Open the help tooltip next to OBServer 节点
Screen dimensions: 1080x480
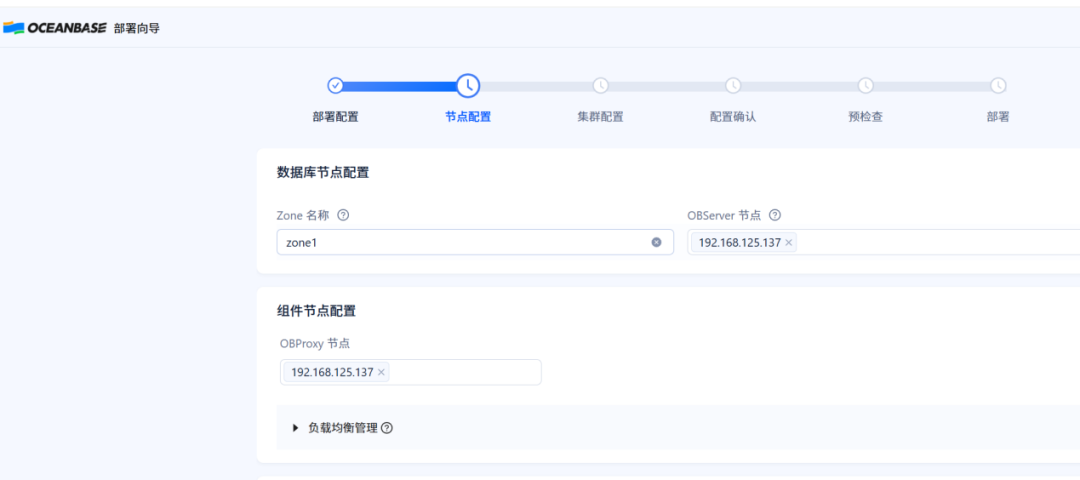pos(774,215)
